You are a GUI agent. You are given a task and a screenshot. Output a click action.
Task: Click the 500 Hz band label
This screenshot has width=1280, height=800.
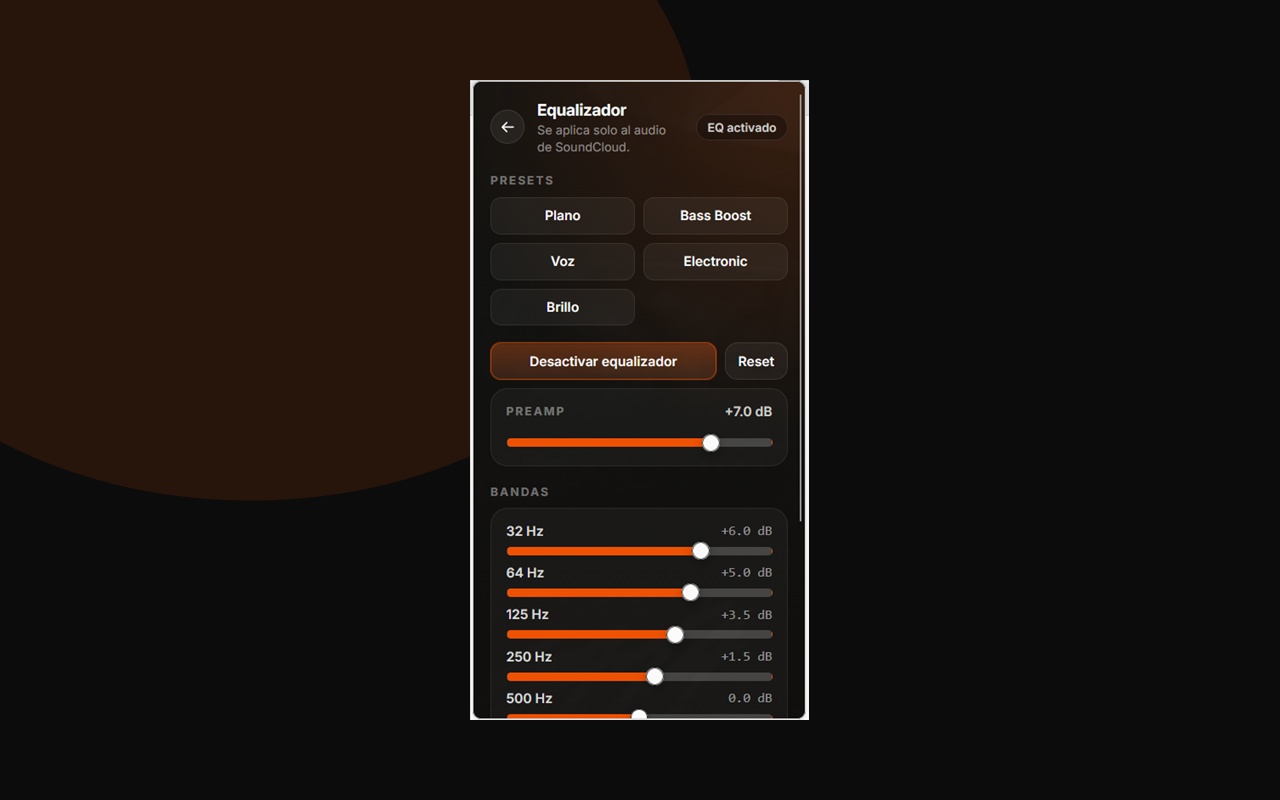coord(529,699)
